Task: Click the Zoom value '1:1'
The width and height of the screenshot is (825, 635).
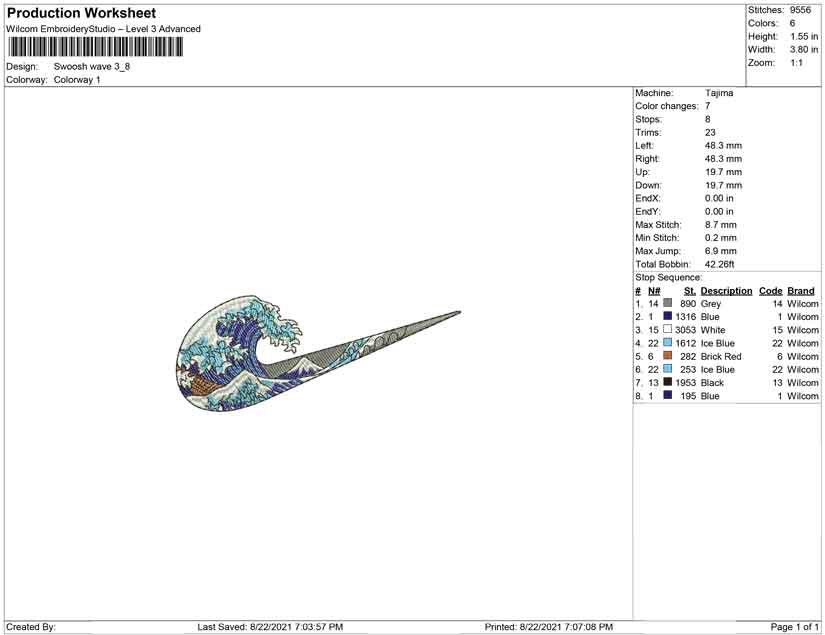Action: [797, 63]
